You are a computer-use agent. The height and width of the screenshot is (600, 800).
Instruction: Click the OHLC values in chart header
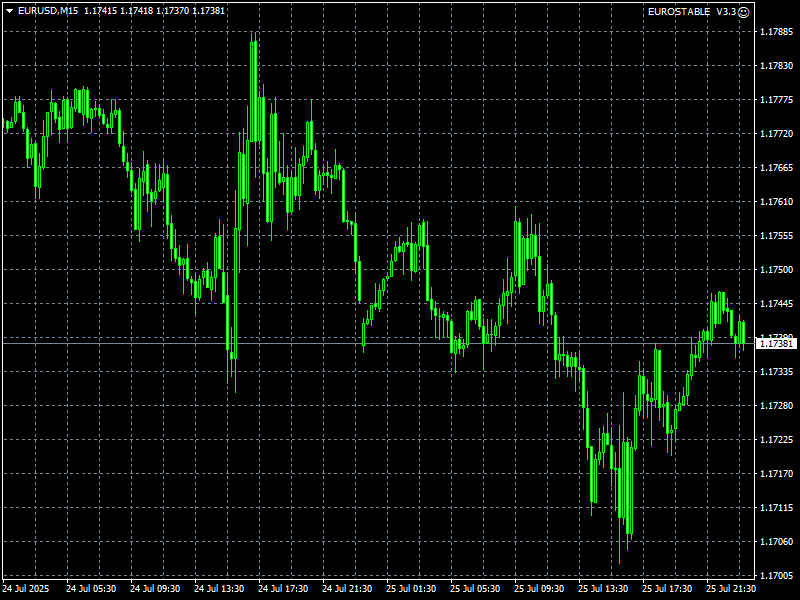click(x=154, y=11)
